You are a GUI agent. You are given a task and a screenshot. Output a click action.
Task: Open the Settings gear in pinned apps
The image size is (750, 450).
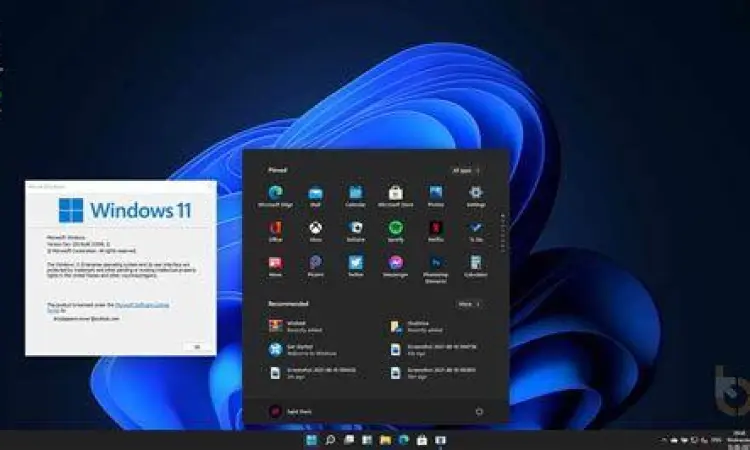(476, 193)
